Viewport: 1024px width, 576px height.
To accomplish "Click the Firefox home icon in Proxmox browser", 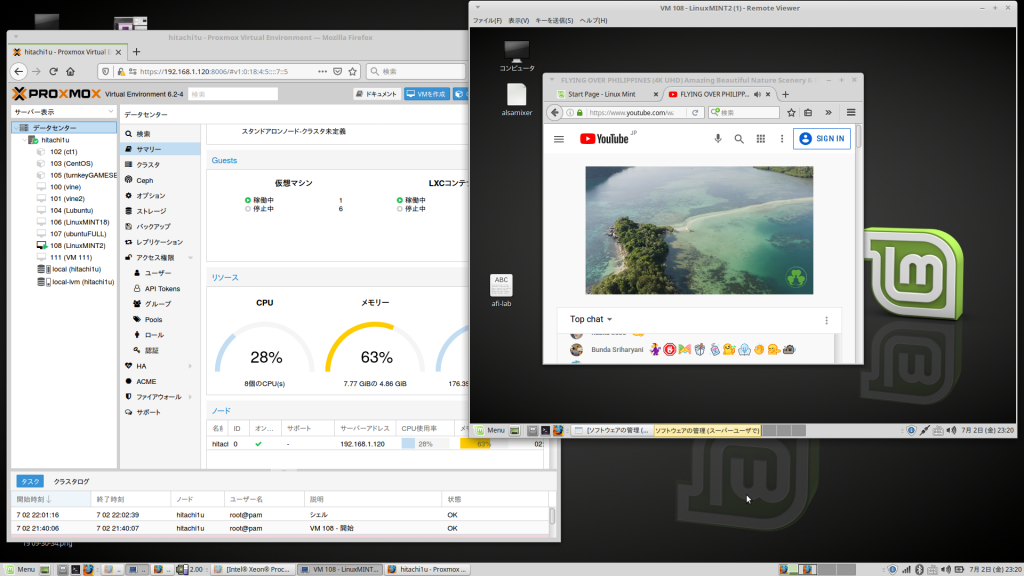I will pos(70,72).
